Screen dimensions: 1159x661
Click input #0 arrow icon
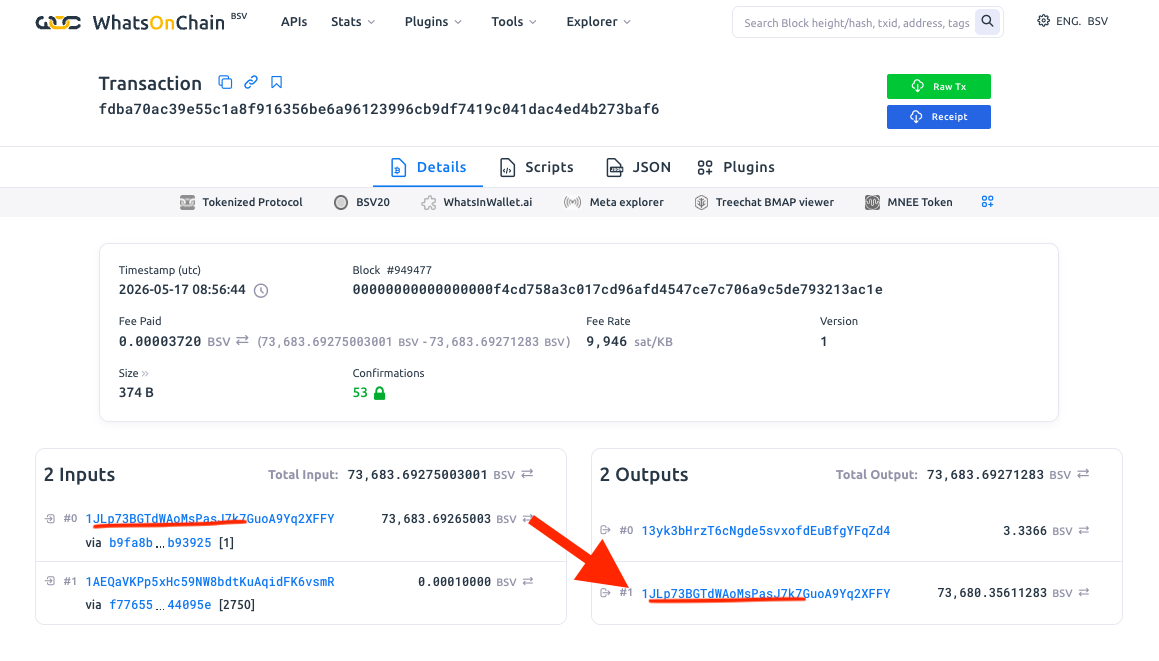(50, 519)
